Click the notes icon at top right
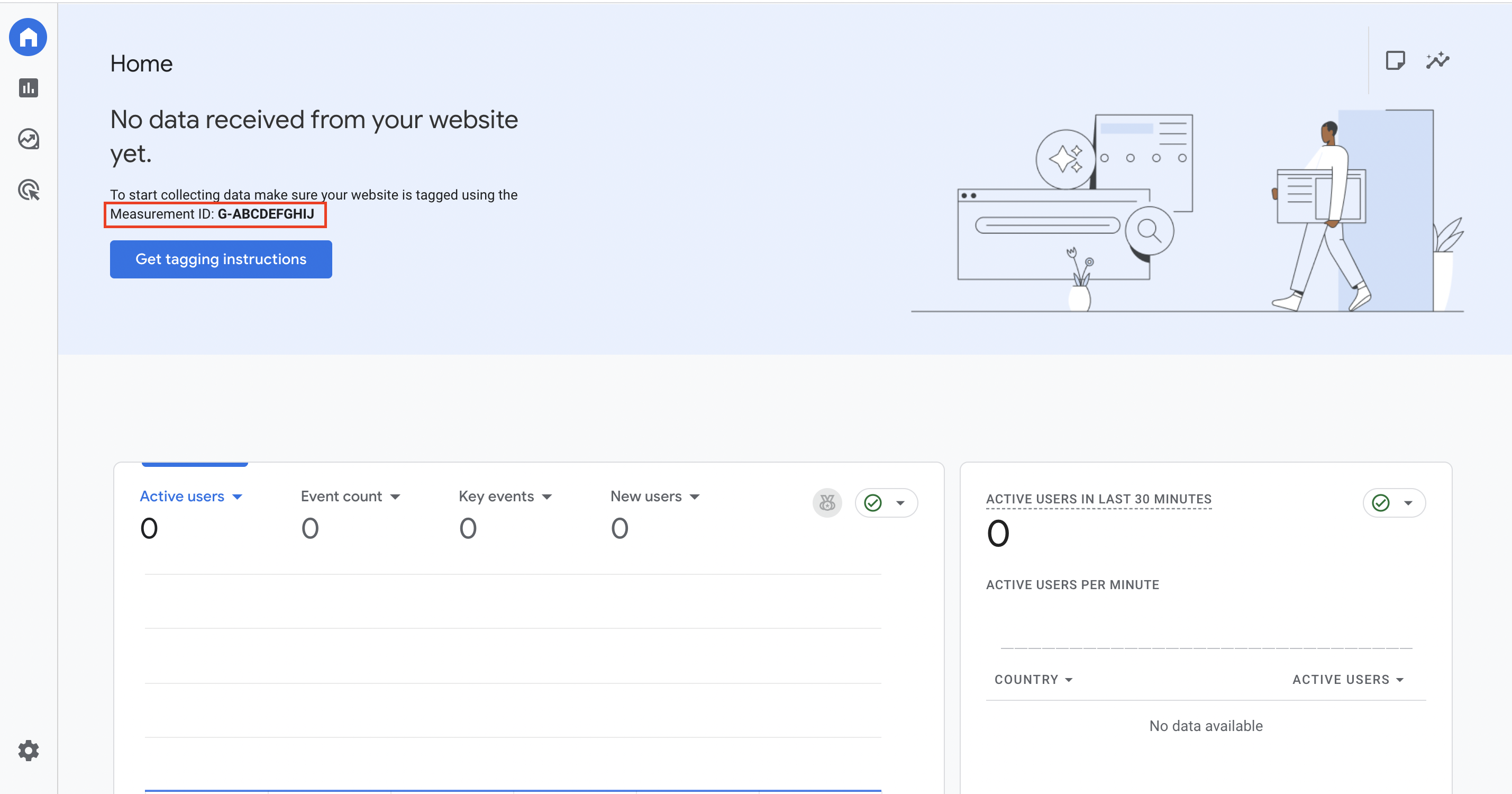Screen dimensions: 1512x794 [1396, 59]
